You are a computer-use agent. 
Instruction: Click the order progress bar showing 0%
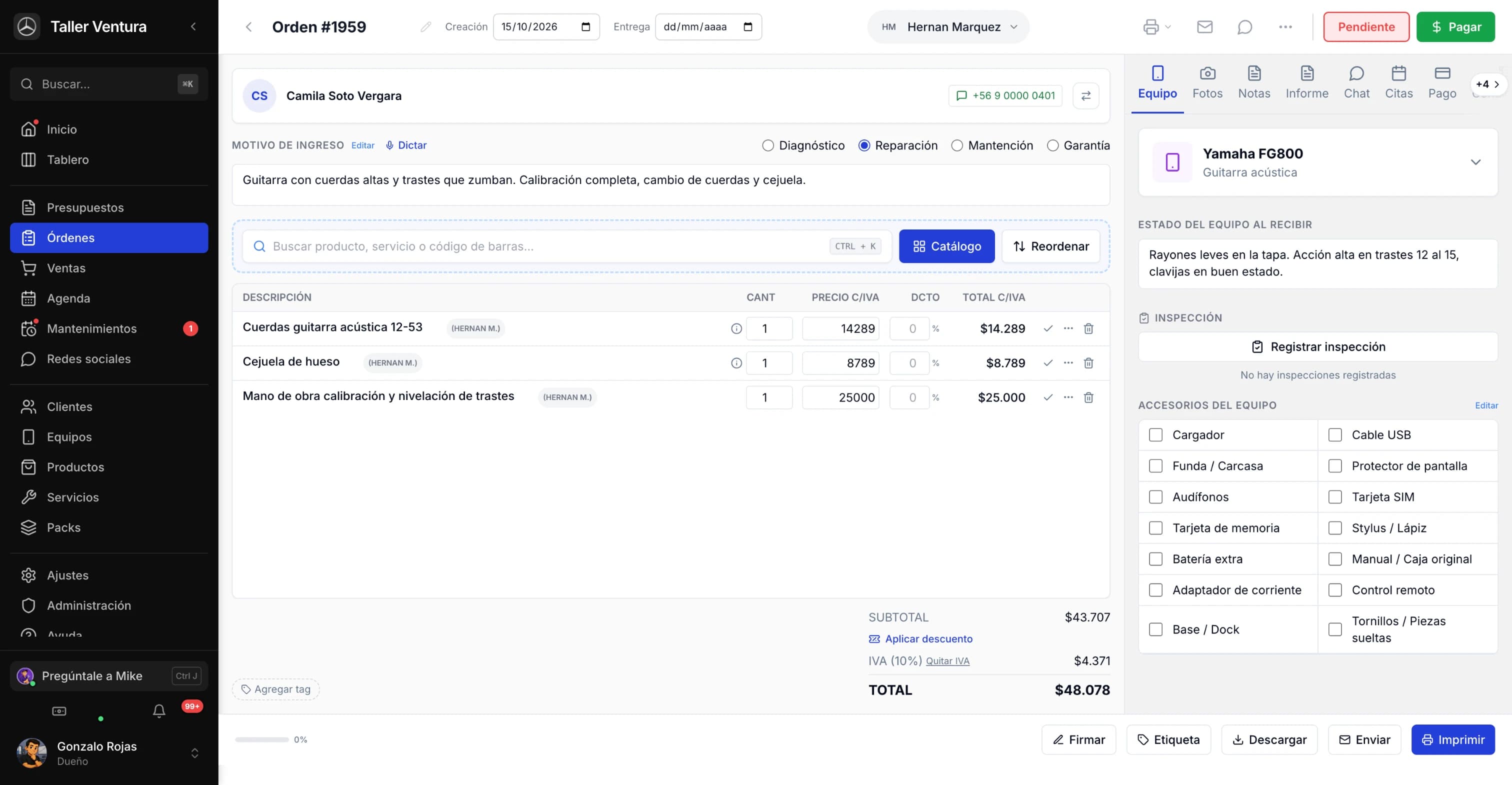(x=262, y=740)
